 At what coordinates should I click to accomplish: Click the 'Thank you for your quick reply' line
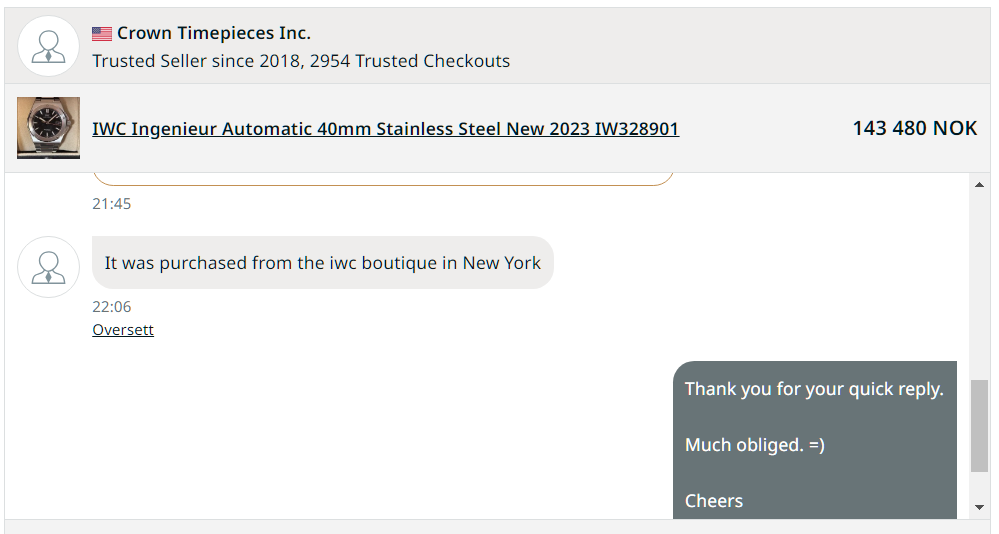click(814, 389)
